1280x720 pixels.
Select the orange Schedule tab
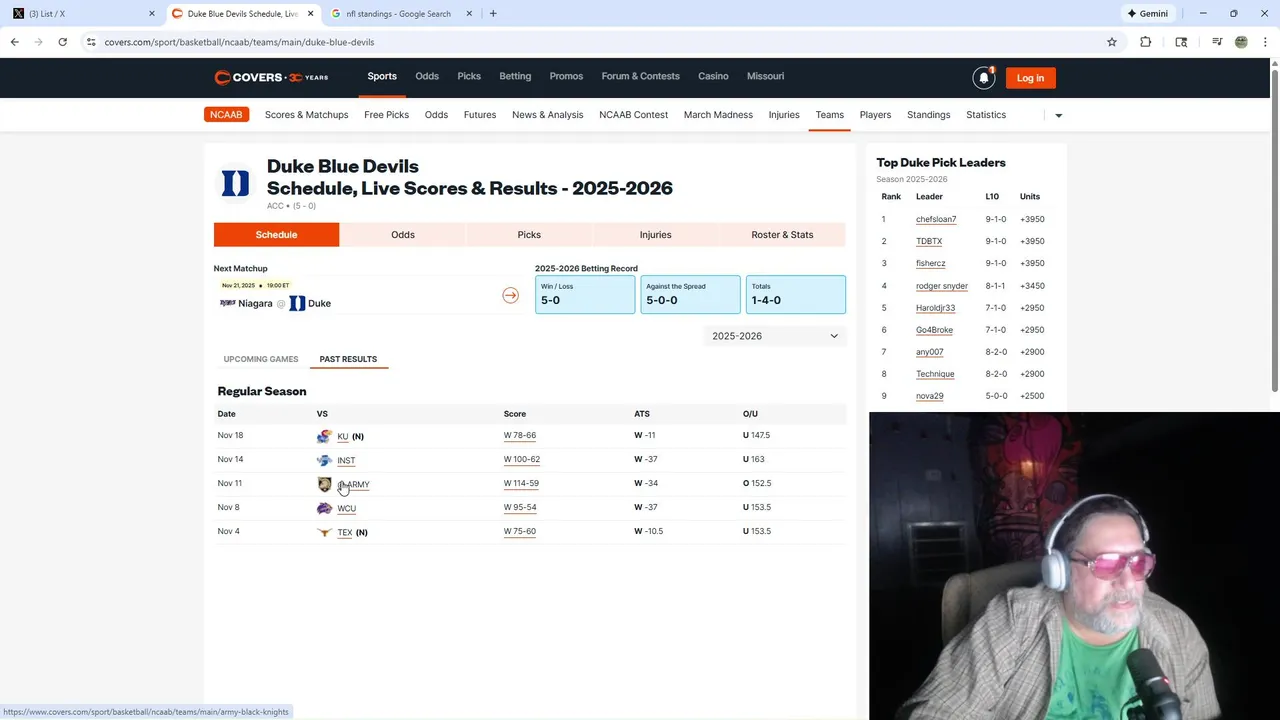(276, 235)
